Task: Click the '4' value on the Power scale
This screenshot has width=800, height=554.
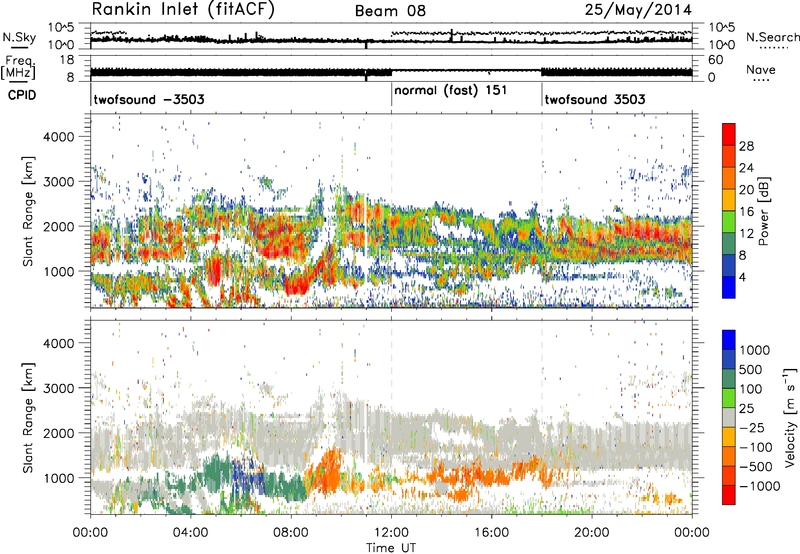Action: (743, 277)
